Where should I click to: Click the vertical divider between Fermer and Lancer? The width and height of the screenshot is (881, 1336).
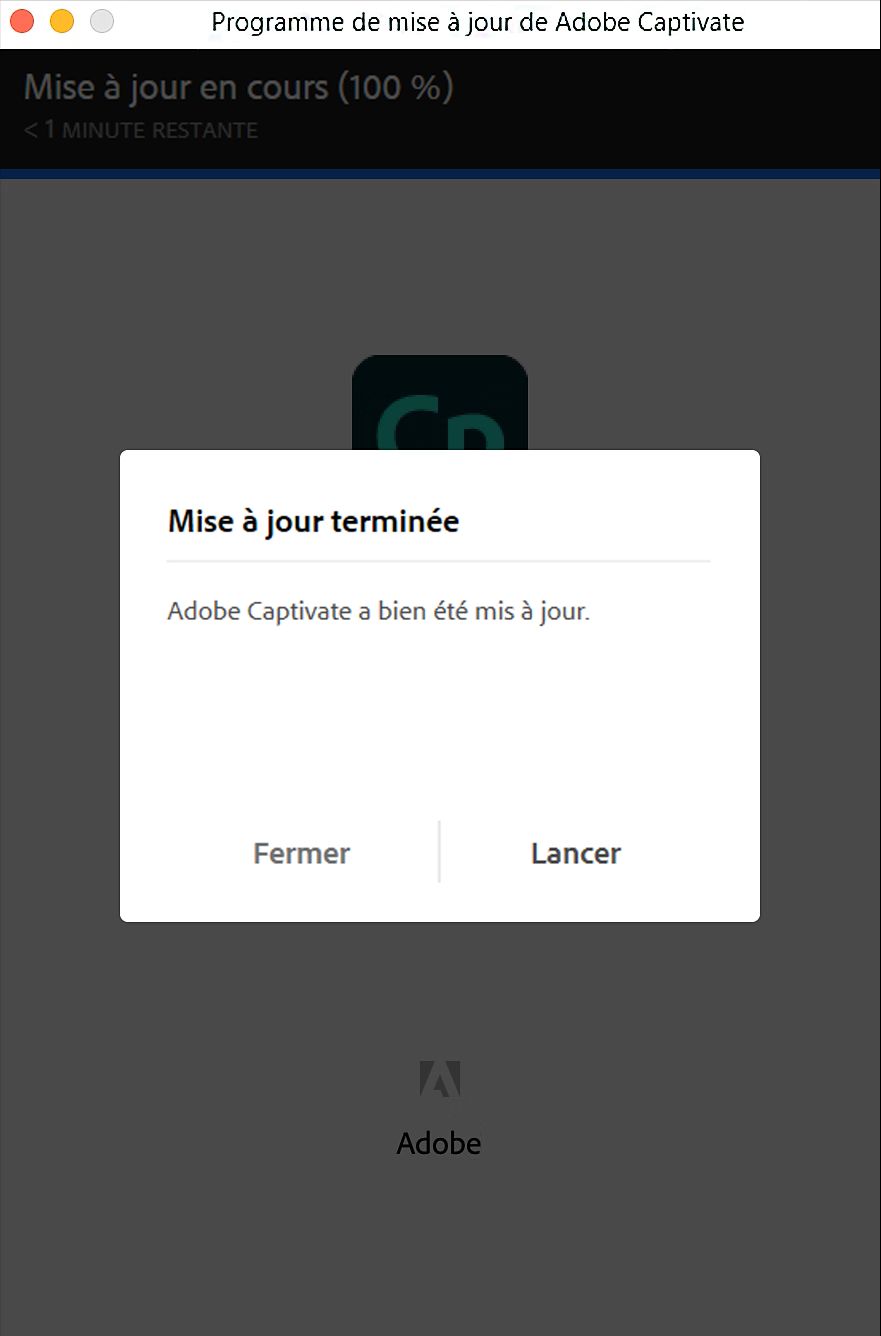(439, 852)
